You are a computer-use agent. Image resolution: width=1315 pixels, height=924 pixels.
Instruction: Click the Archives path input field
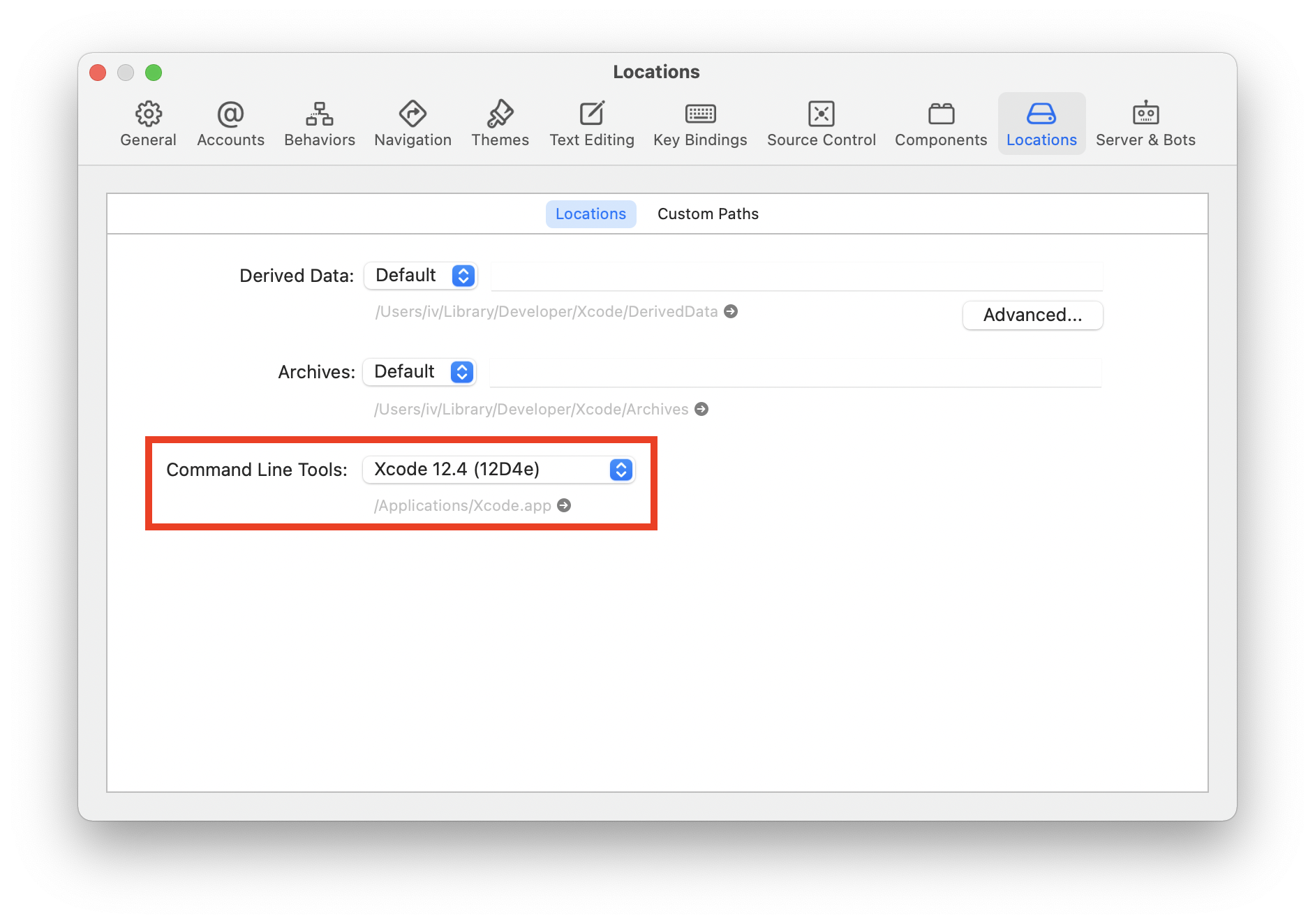point(796,372)
